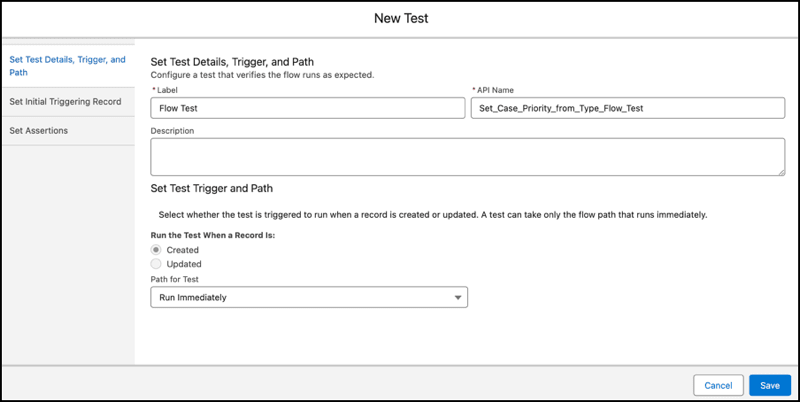Open Set Test Details, Trigger, and Path step
Screen dimensions: 800x402
coord(67,66)
